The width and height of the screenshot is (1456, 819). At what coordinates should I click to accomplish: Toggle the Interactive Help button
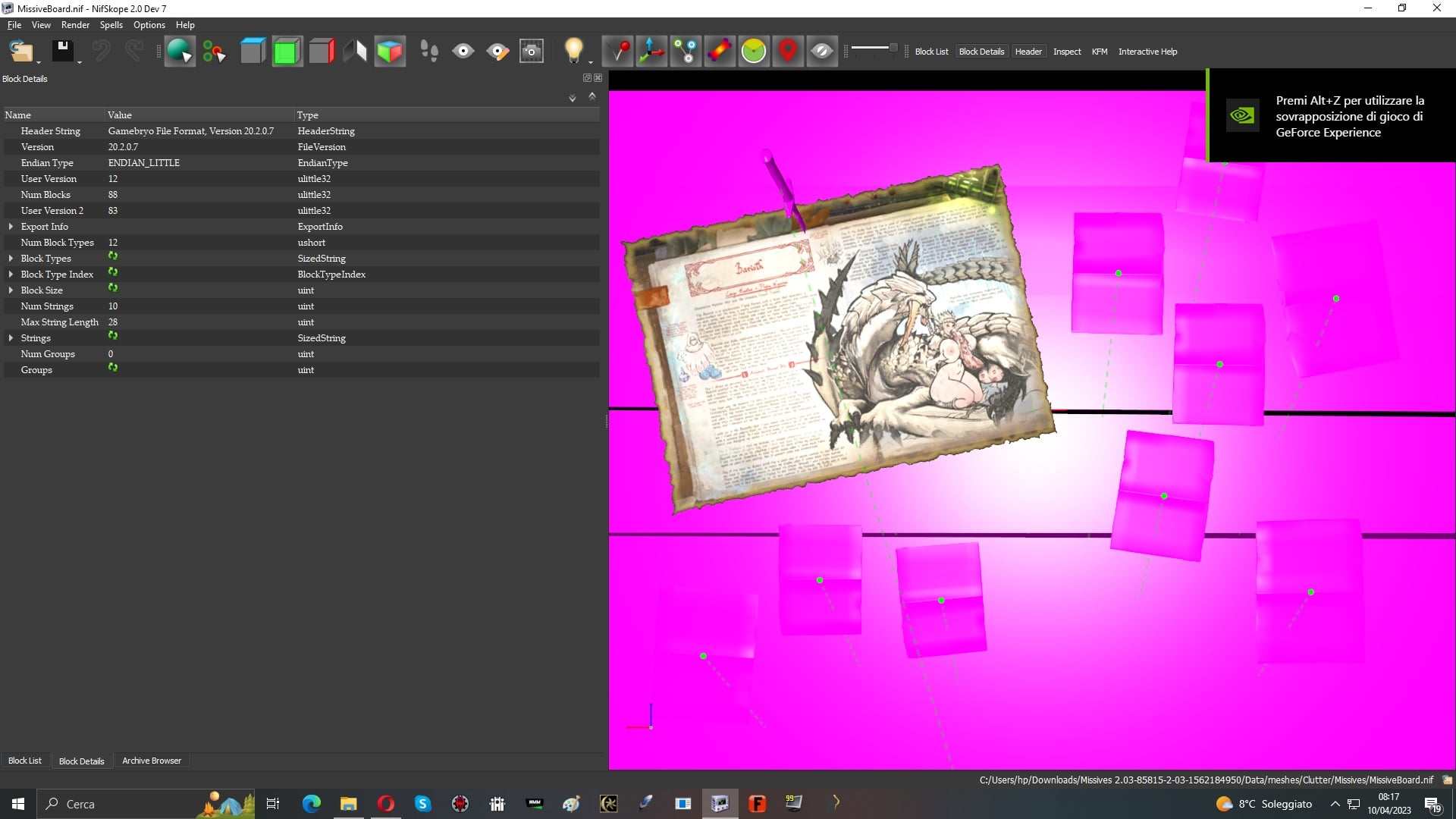click(x=1147, y=52)
